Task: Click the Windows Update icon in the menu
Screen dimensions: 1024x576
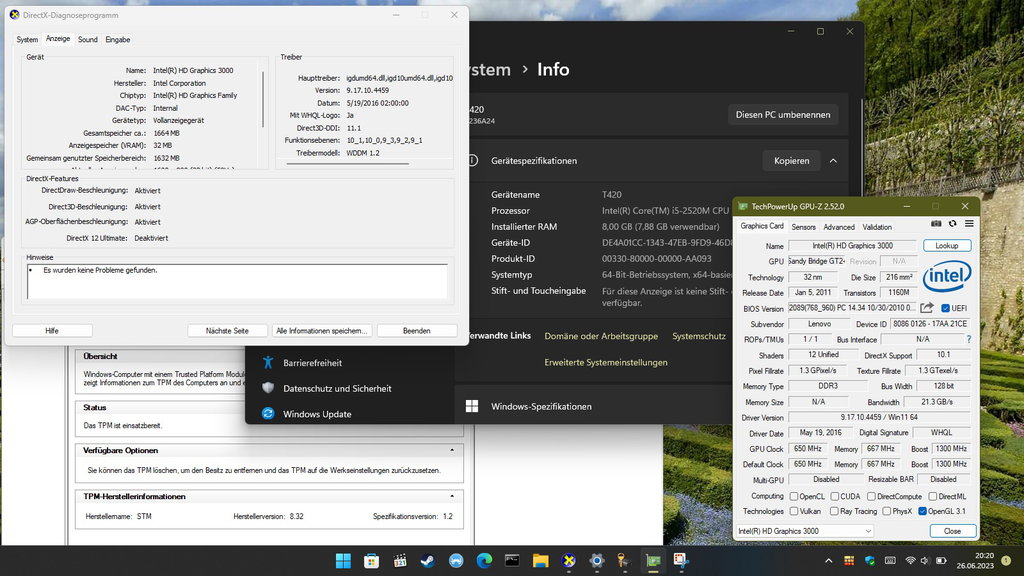Action: pyautogui.click(x=266, y=411)
